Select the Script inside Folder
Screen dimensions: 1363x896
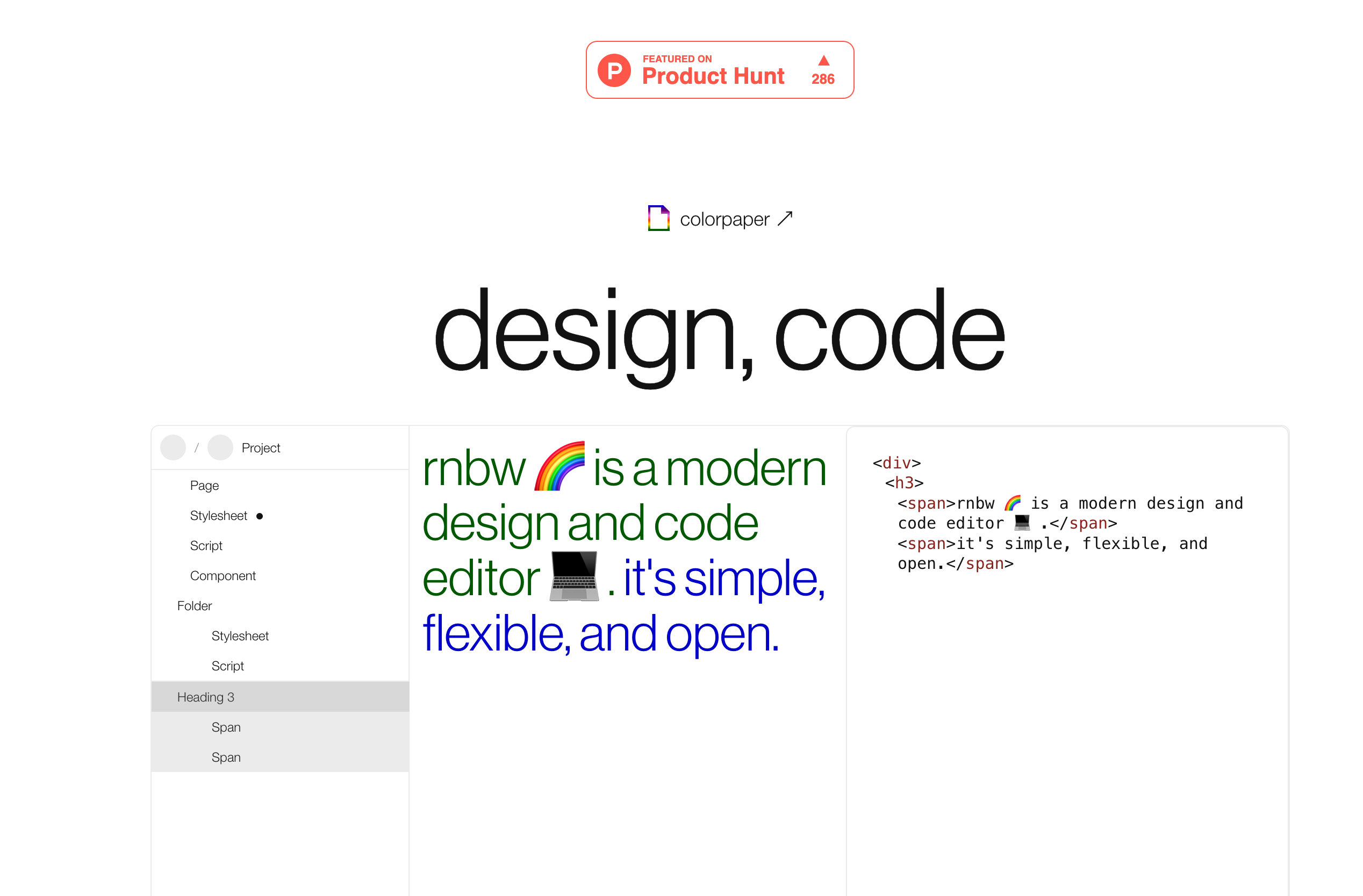click(280, 666)
